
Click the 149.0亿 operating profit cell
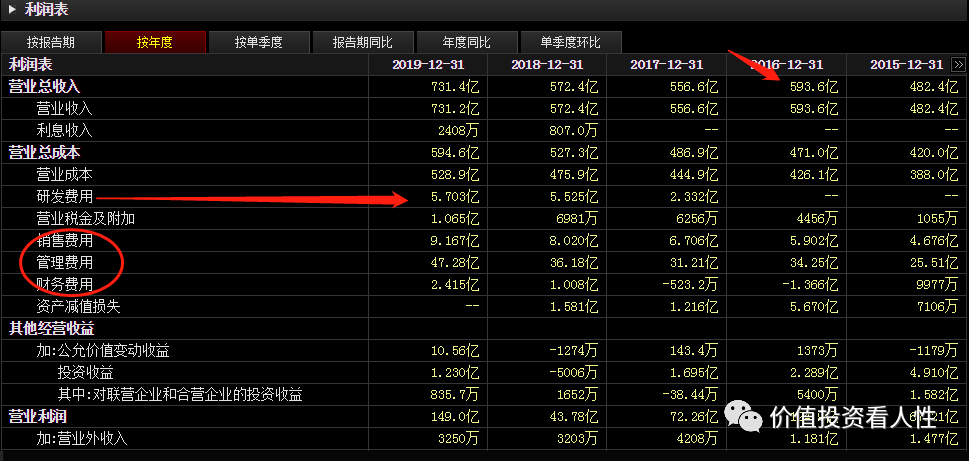[455, 417]
